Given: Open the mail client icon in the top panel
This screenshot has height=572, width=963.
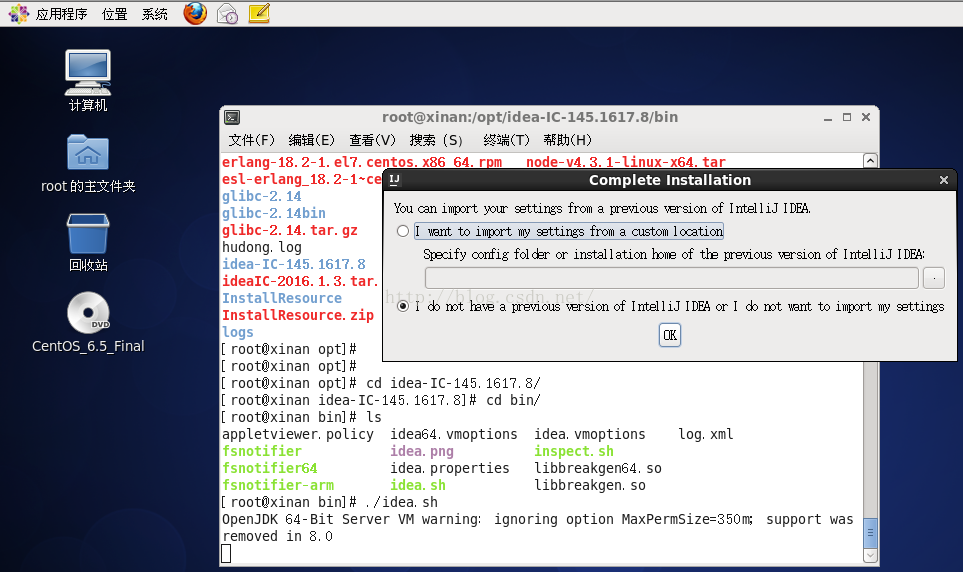Looking at the screenshot, I should 227,14.
